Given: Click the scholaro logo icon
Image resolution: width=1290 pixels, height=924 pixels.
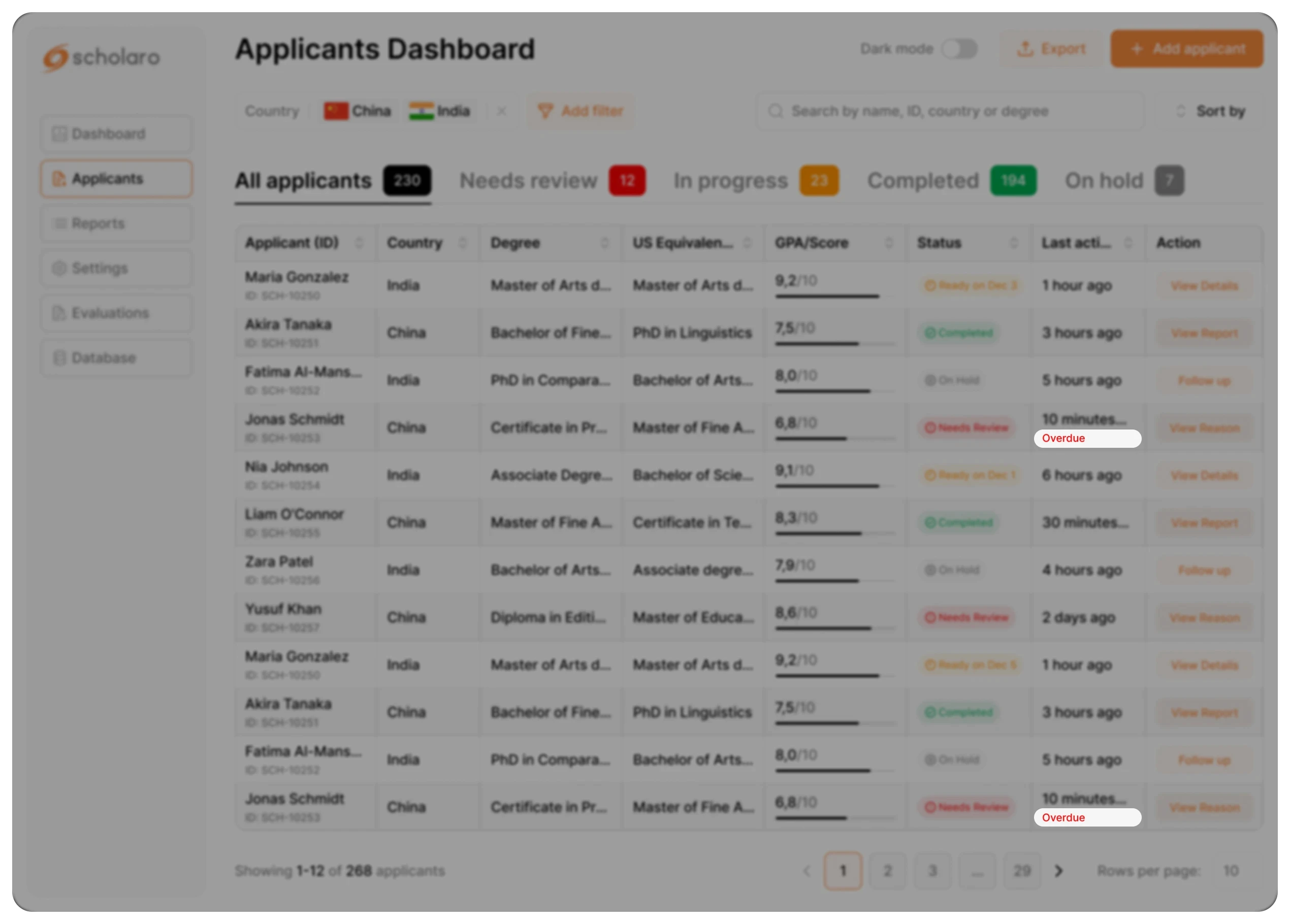Looking at the screenshot, I should point(56,57).
